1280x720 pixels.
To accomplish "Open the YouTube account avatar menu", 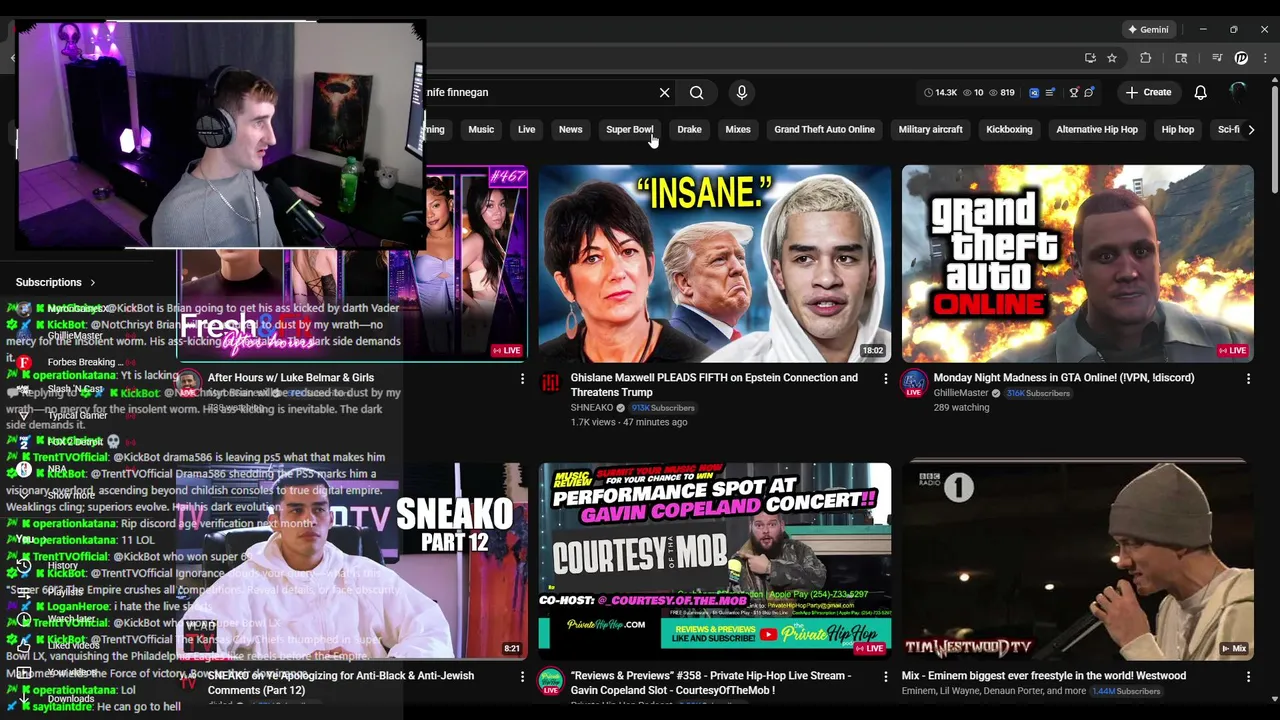I will 1238,93.
